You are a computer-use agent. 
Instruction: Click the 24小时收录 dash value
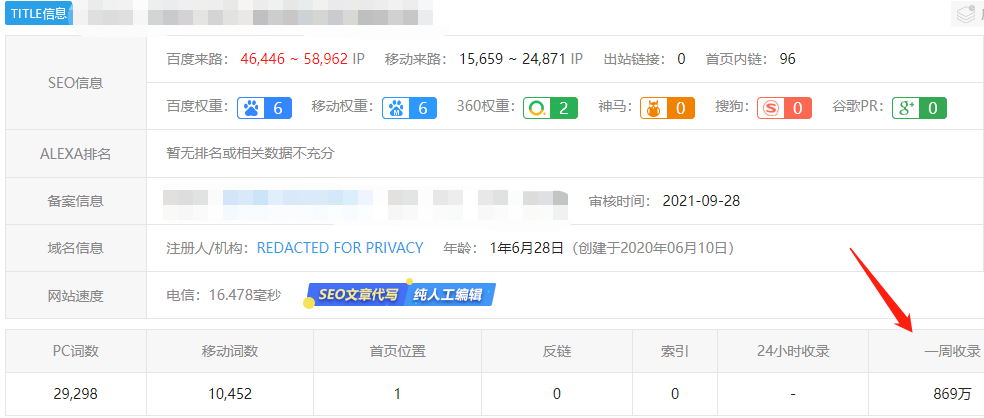click(793, 394)
